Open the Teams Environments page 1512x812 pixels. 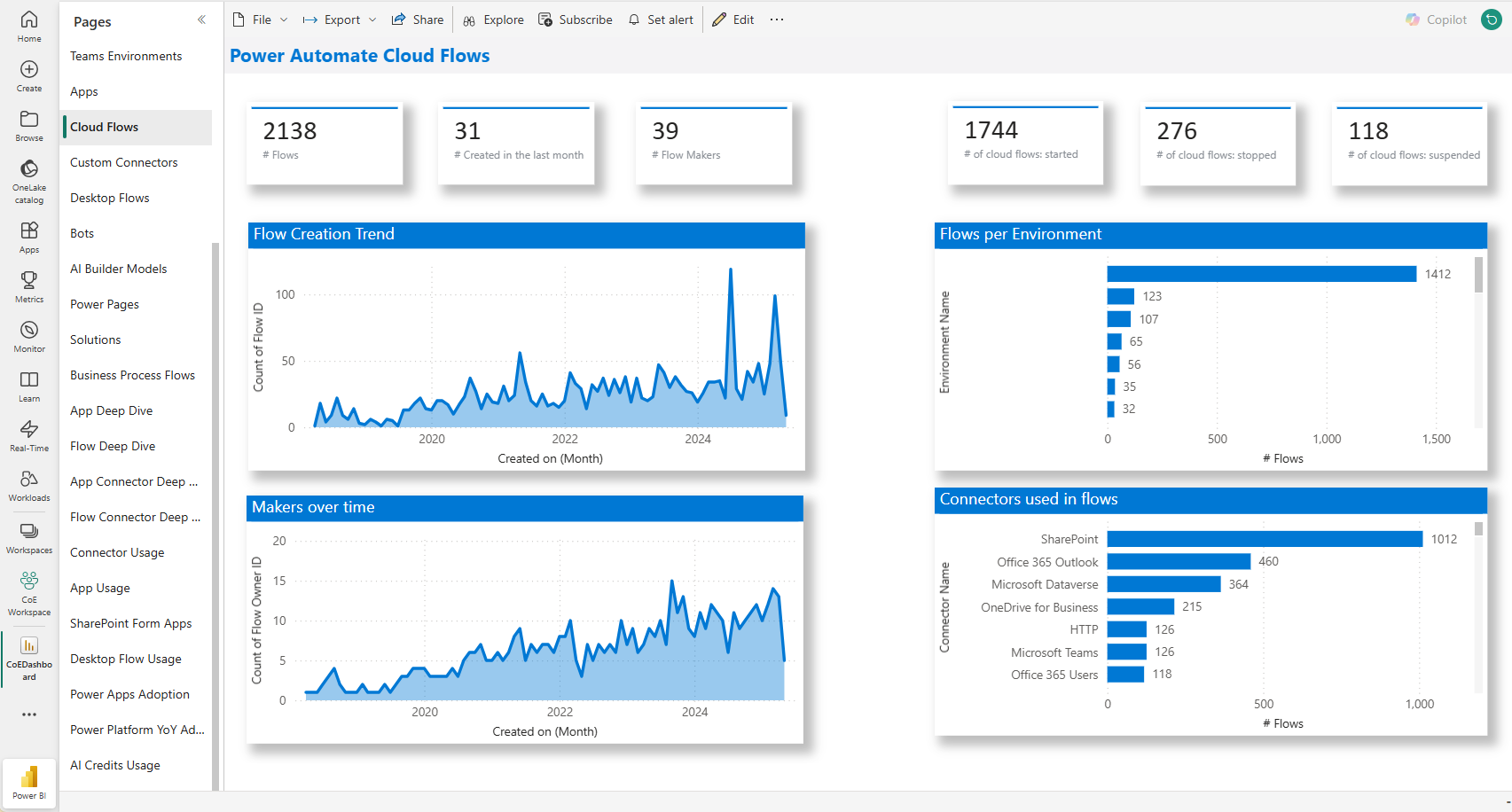[136, 56]
